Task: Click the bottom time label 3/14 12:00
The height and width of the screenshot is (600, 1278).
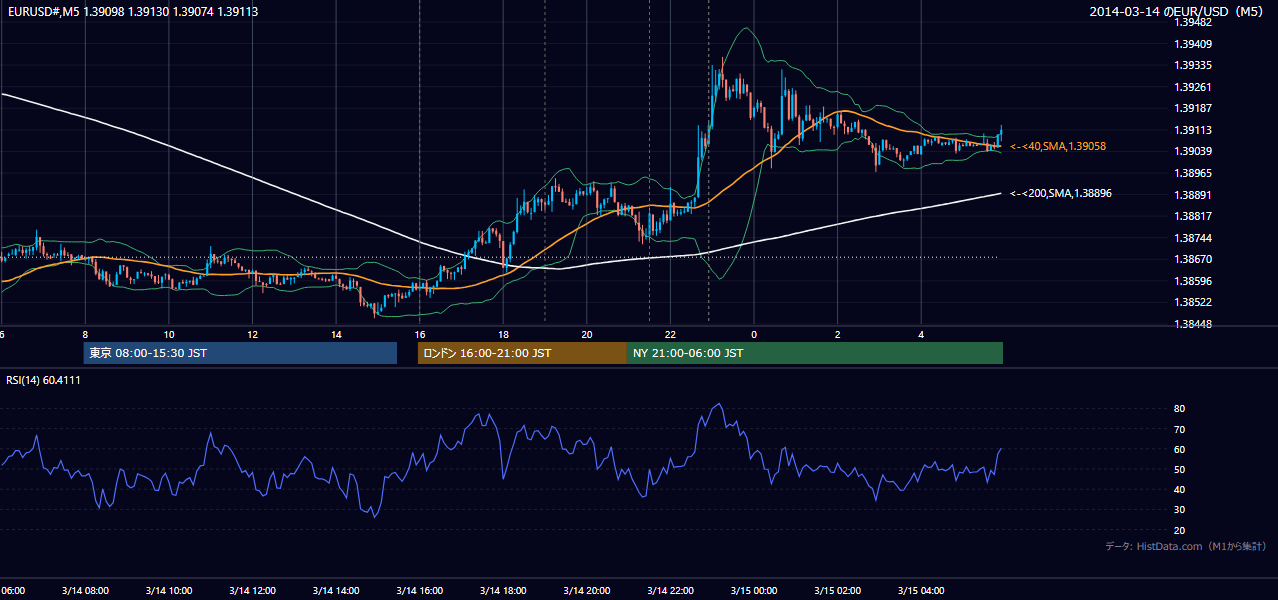Action: pyautogui.click(x=252, y=591)
